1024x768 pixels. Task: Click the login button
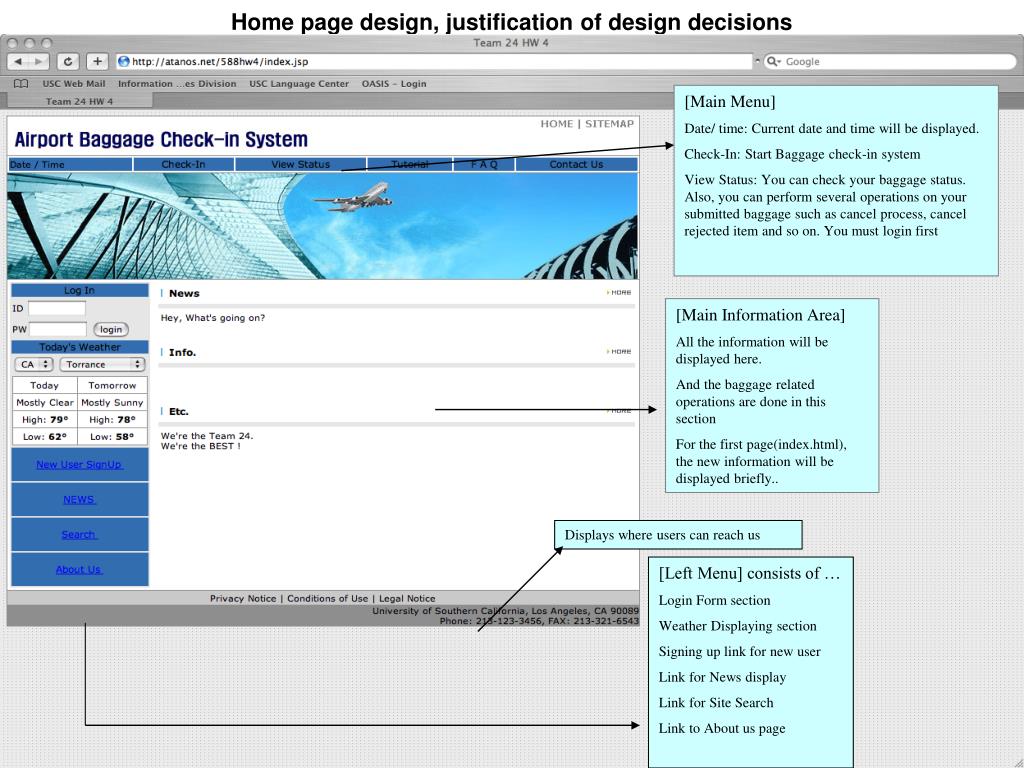(111, 329)
